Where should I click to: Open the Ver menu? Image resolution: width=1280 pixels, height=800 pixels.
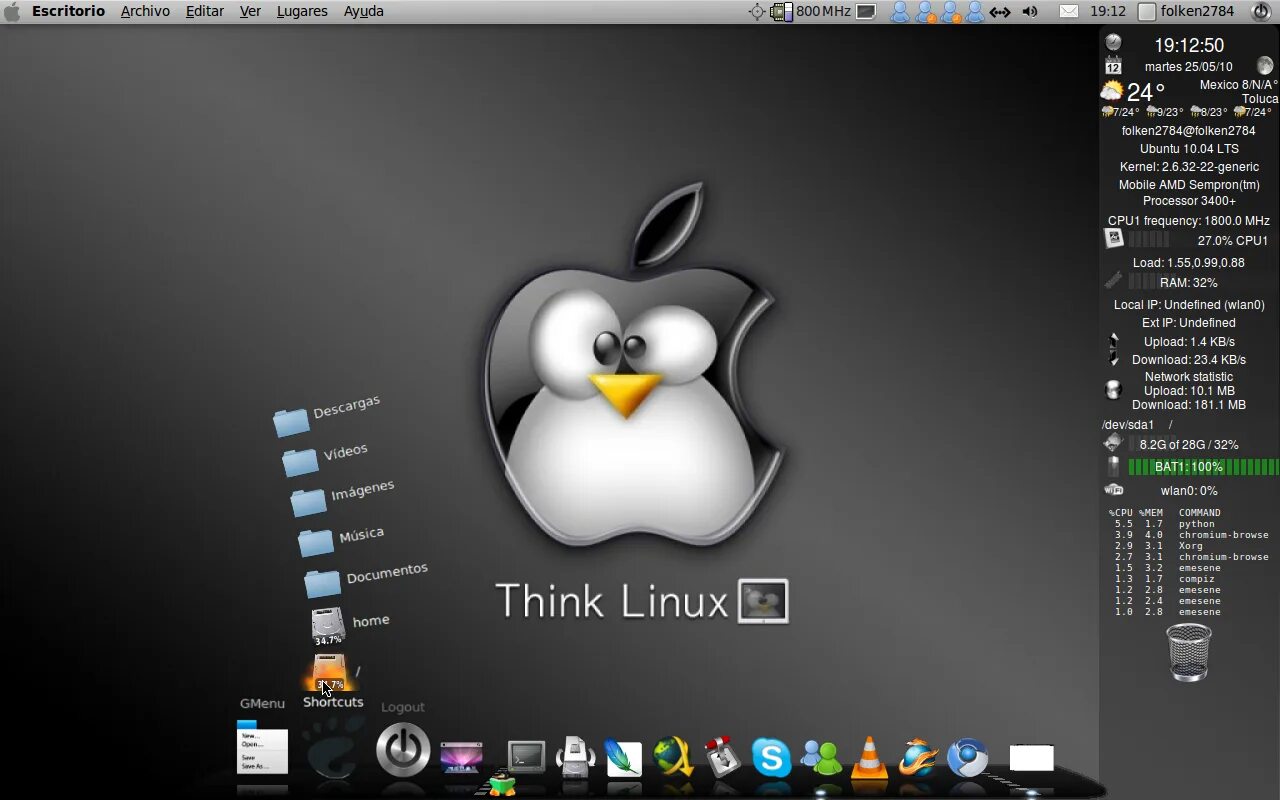click(x=250, y=11)
